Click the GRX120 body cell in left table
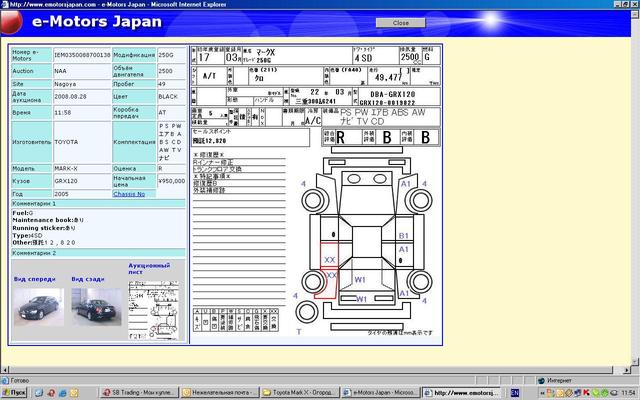 [x=82, y=181]
